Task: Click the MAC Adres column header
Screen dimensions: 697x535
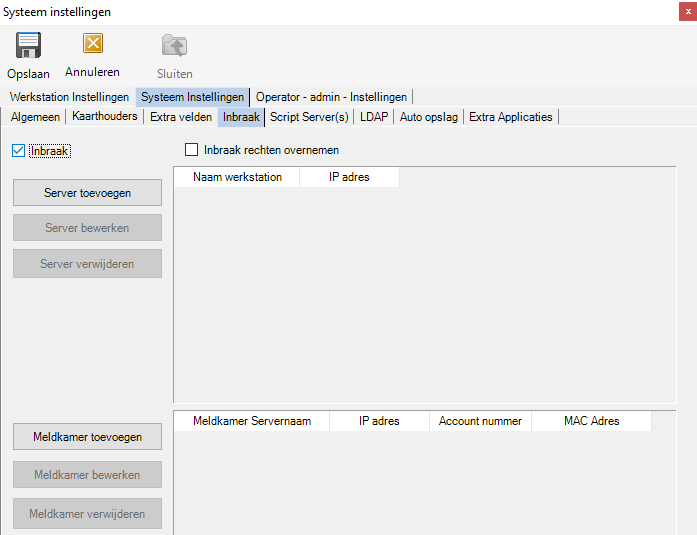Action: (x=592, y=421)
